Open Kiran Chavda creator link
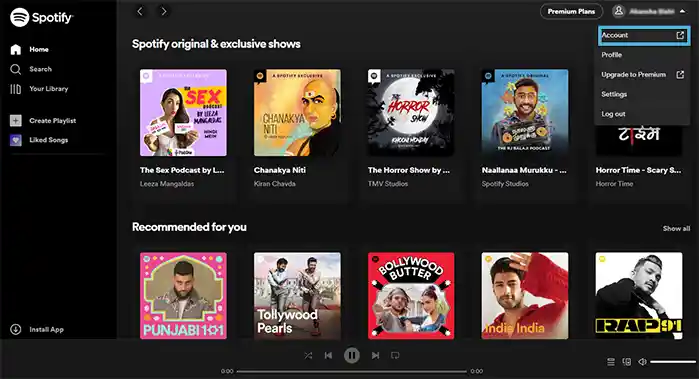Viewport: 699px width, 379px height. pos(275,184)
